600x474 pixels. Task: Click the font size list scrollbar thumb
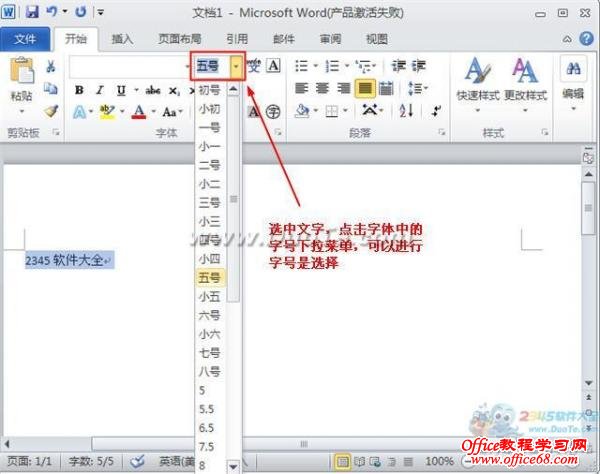click(233, 199)
